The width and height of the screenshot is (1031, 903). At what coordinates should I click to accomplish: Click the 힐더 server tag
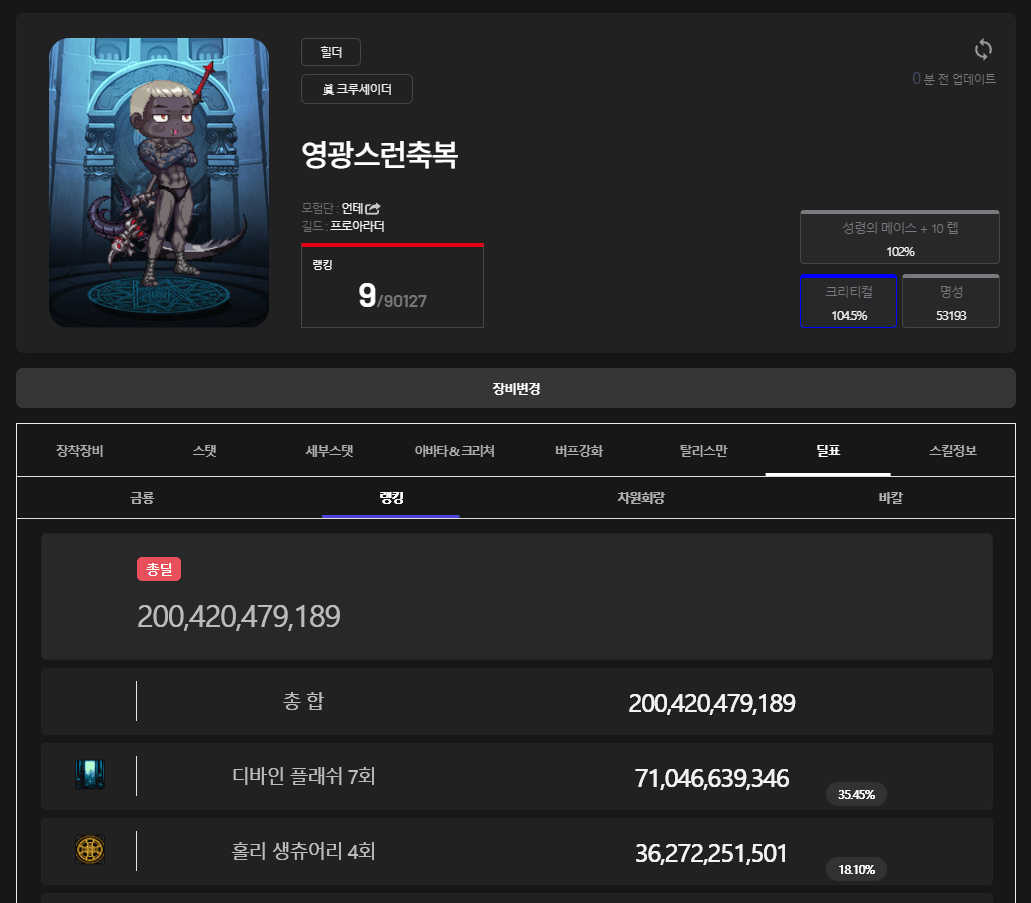coord(330,52)
